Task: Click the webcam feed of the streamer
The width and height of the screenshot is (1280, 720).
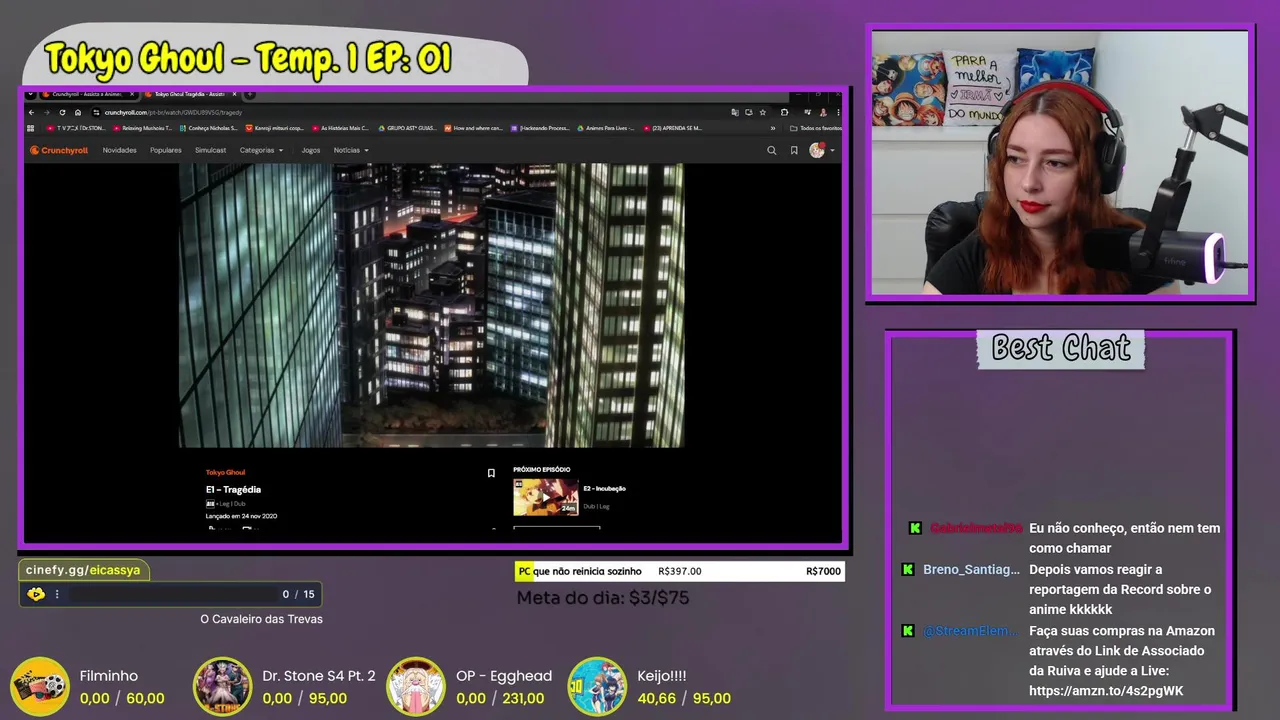Action: 1059,162
